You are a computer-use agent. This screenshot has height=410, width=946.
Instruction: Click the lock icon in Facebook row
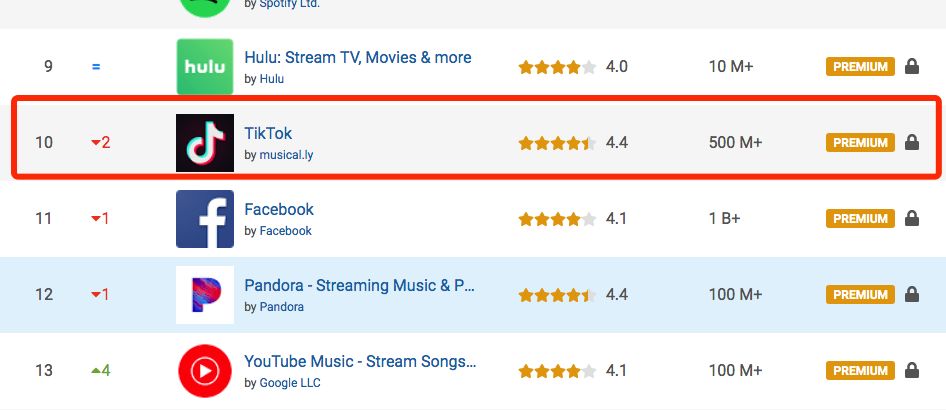click(911, 218)
